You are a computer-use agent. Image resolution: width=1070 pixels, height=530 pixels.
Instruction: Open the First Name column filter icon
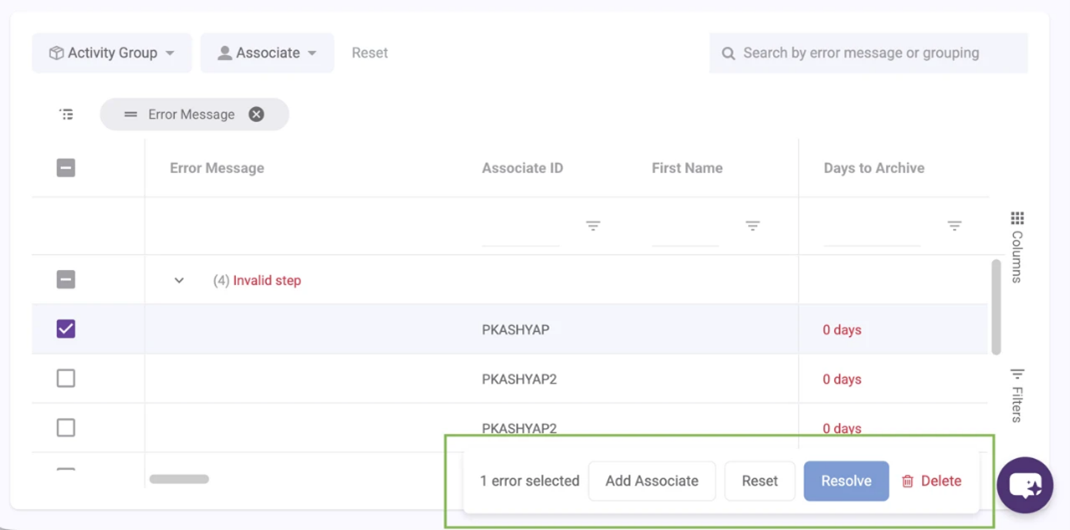click(752, 226)
